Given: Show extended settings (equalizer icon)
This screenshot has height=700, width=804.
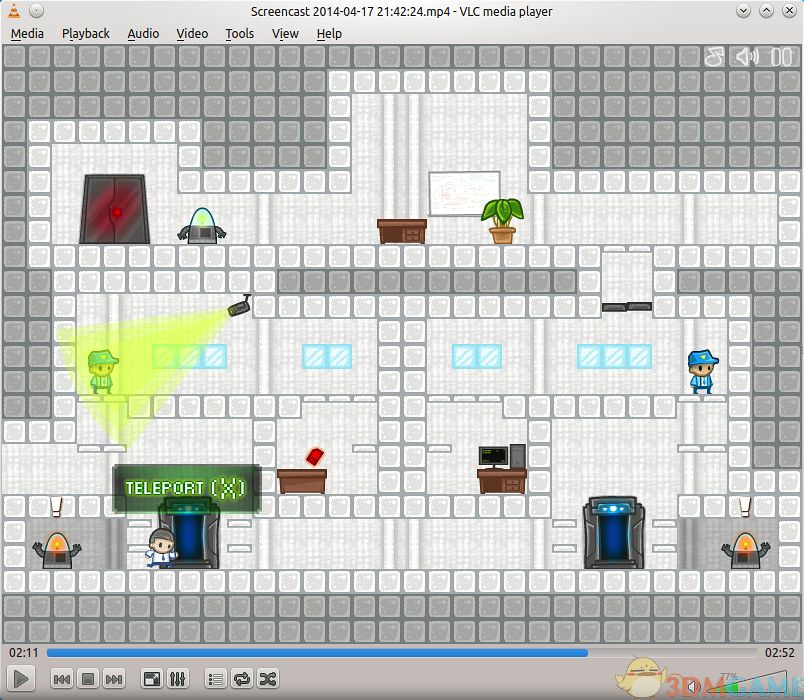Looking at the screenshot, I should 177,679.
